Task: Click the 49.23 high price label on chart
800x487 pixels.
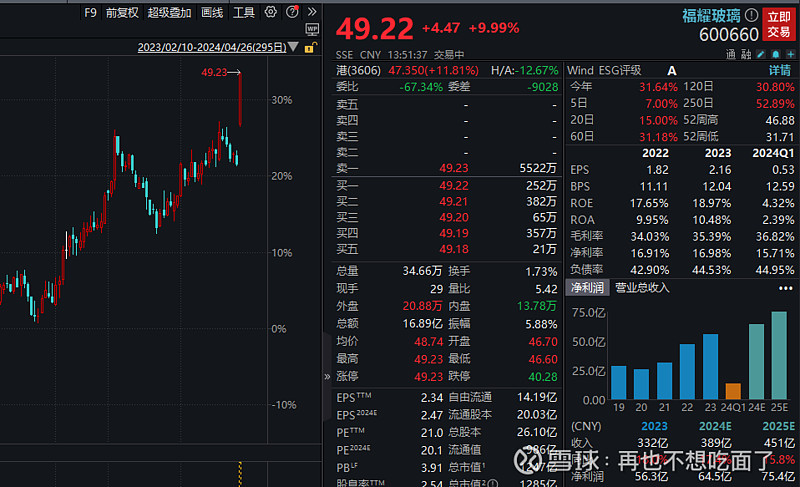Action: [x=214, y=72]
